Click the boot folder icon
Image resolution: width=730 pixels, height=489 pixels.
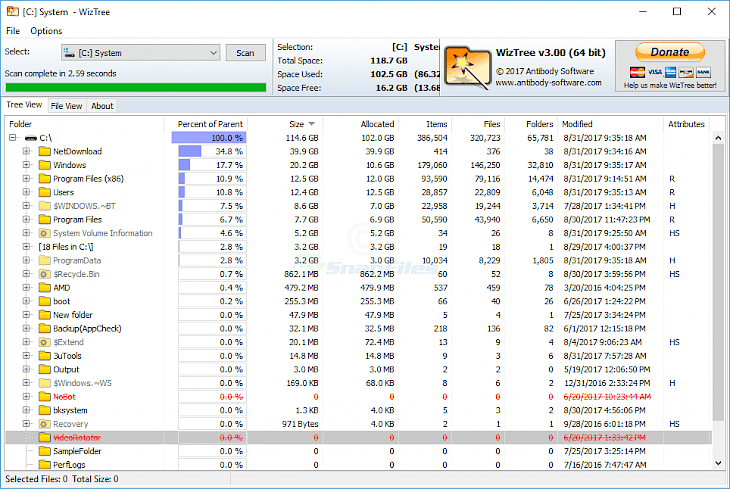pyautogui.click(x=45, y=301)
